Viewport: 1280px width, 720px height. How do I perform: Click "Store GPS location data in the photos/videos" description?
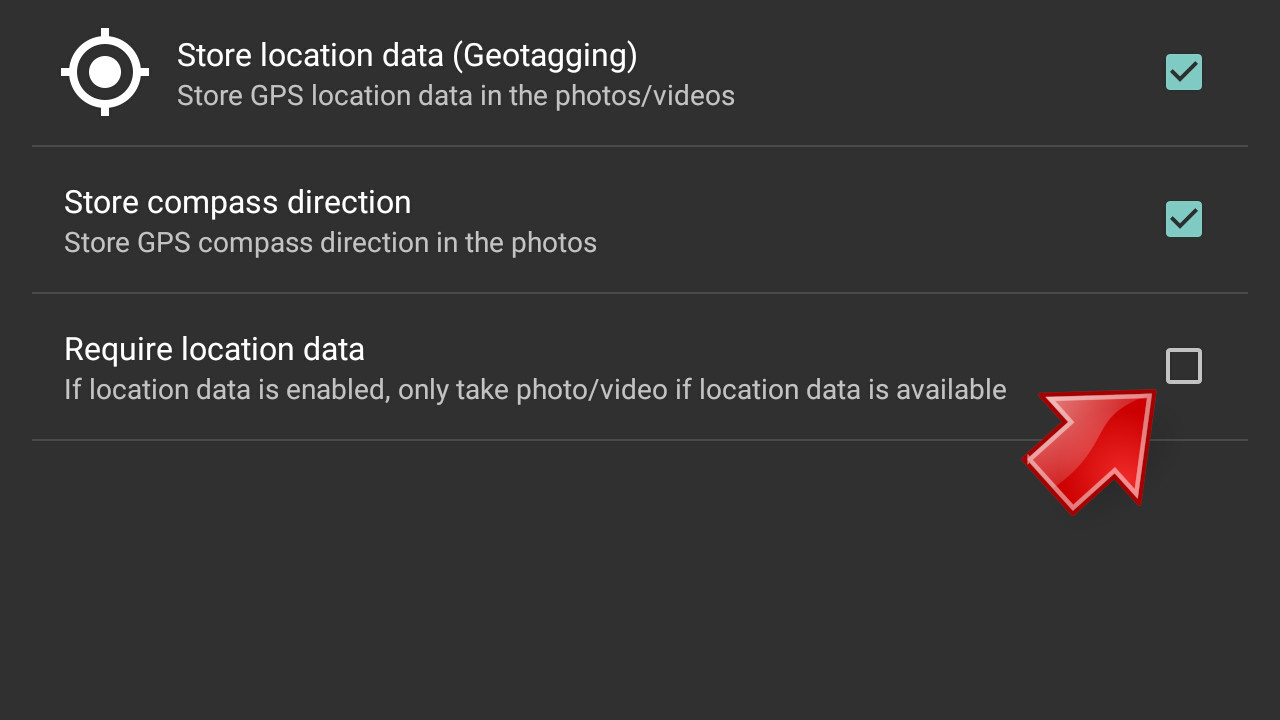click(x=456, y=96)
